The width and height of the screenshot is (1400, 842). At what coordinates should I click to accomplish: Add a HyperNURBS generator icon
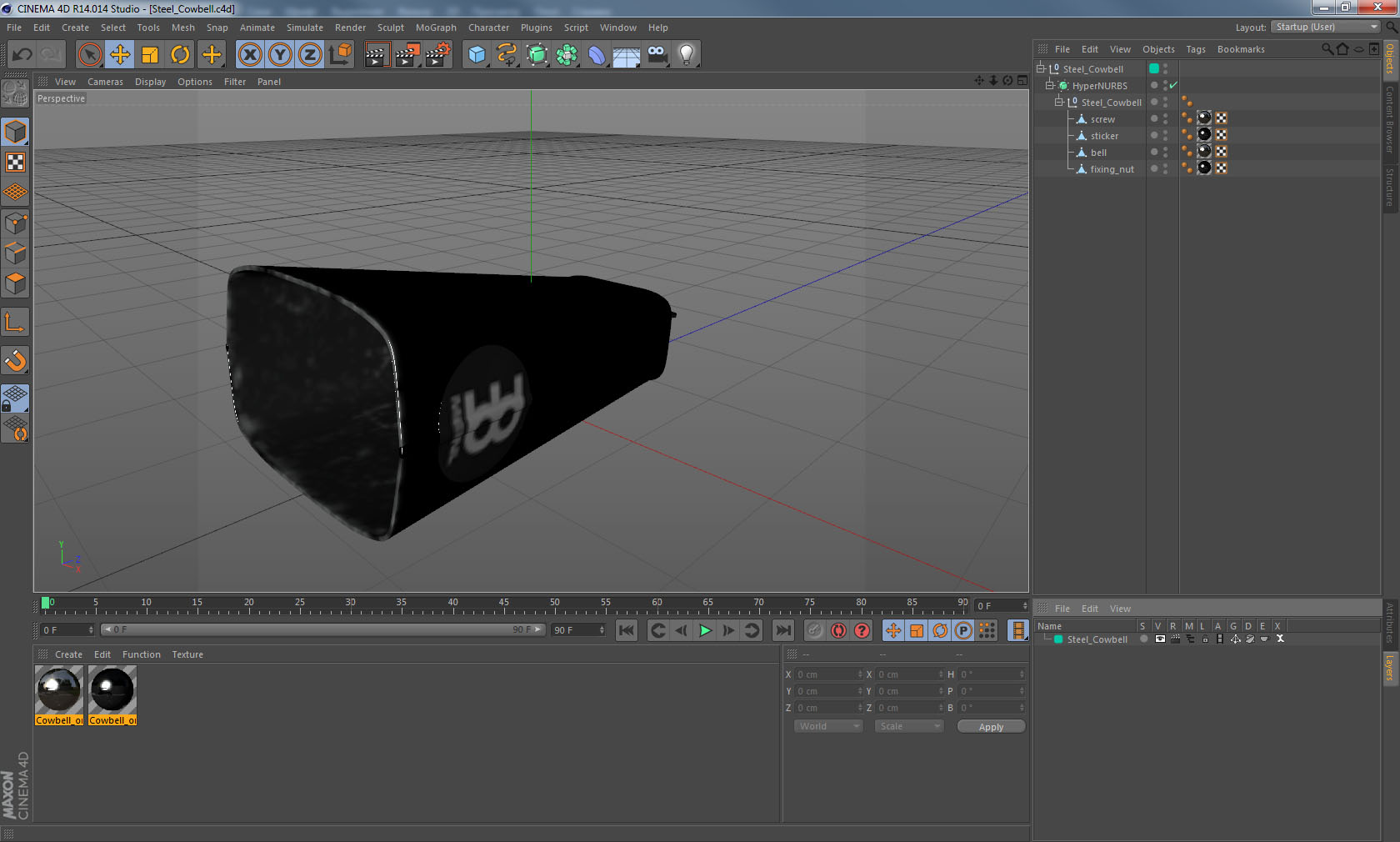click(537, 55)
